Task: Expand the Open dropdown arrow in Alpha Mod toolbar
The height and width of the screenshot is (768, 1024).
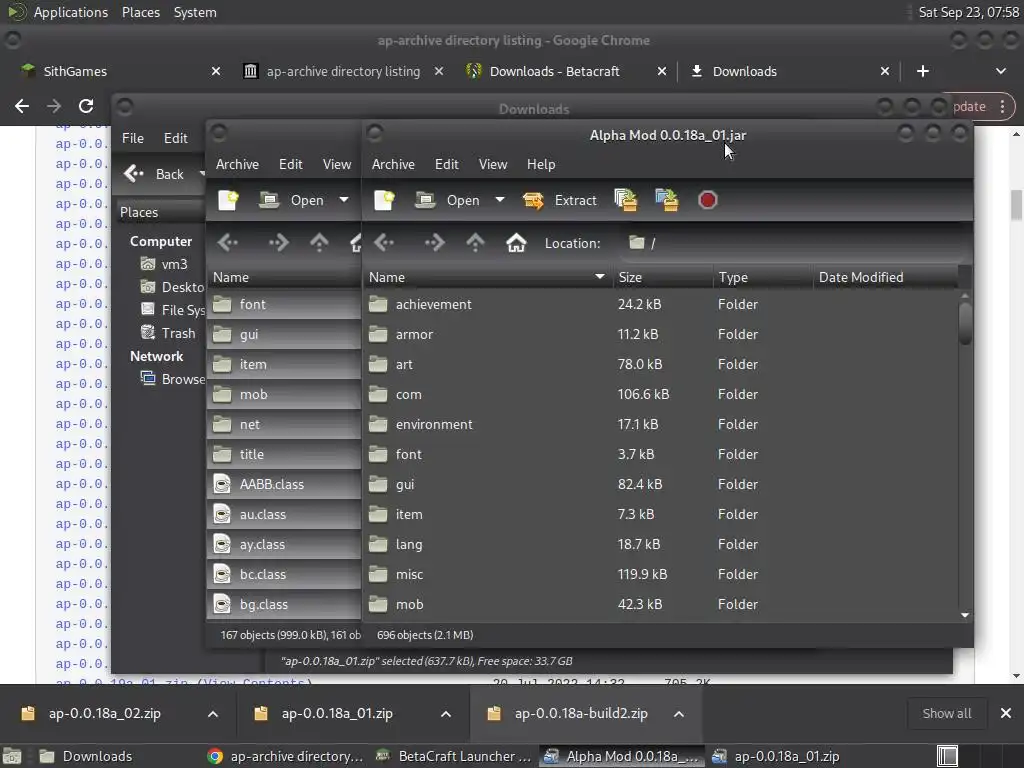Action: 500,200
